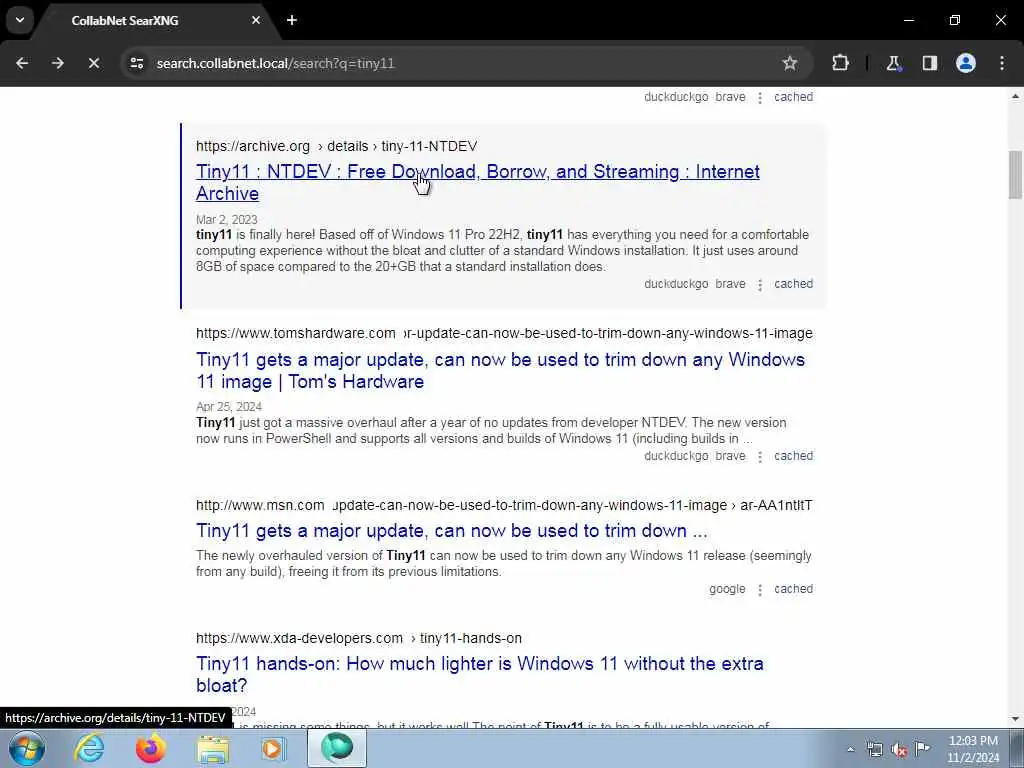Open the muted volume tray icon
Viewport: 1024px width, 768px height.
click(x=899, y=750)
